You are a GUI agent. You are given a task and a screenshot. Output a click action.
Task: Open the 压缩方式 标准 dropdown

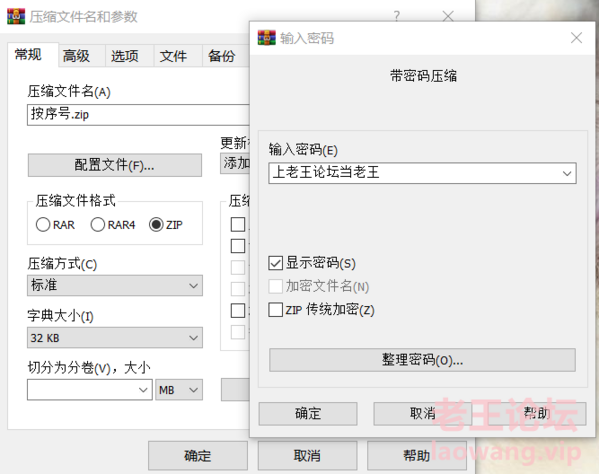coord(115,285)
